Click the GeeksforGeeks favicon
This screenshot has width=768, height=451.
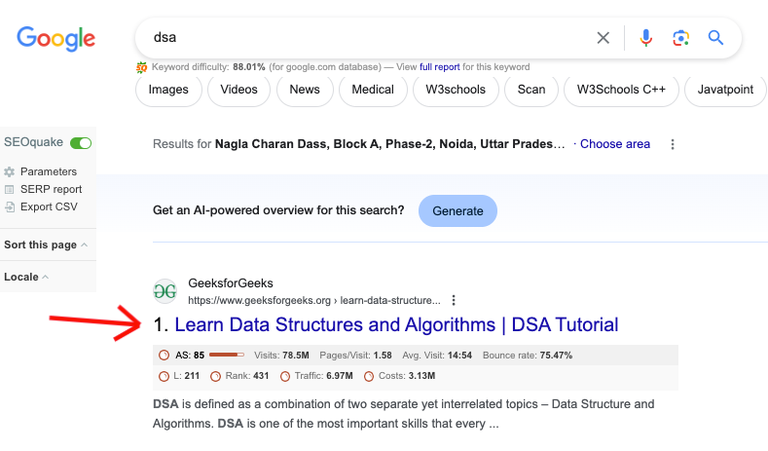[165, 291]
